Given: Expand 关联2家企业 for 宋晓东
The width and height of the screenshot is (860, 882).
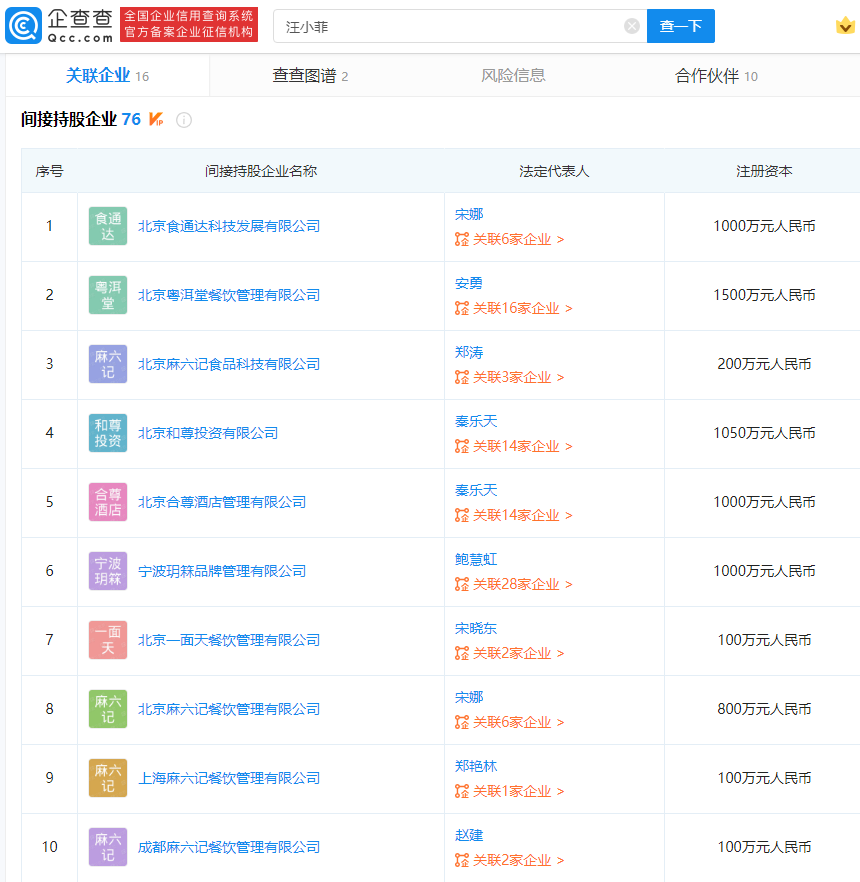Looking at the screenshot, I should coord(510,654).
